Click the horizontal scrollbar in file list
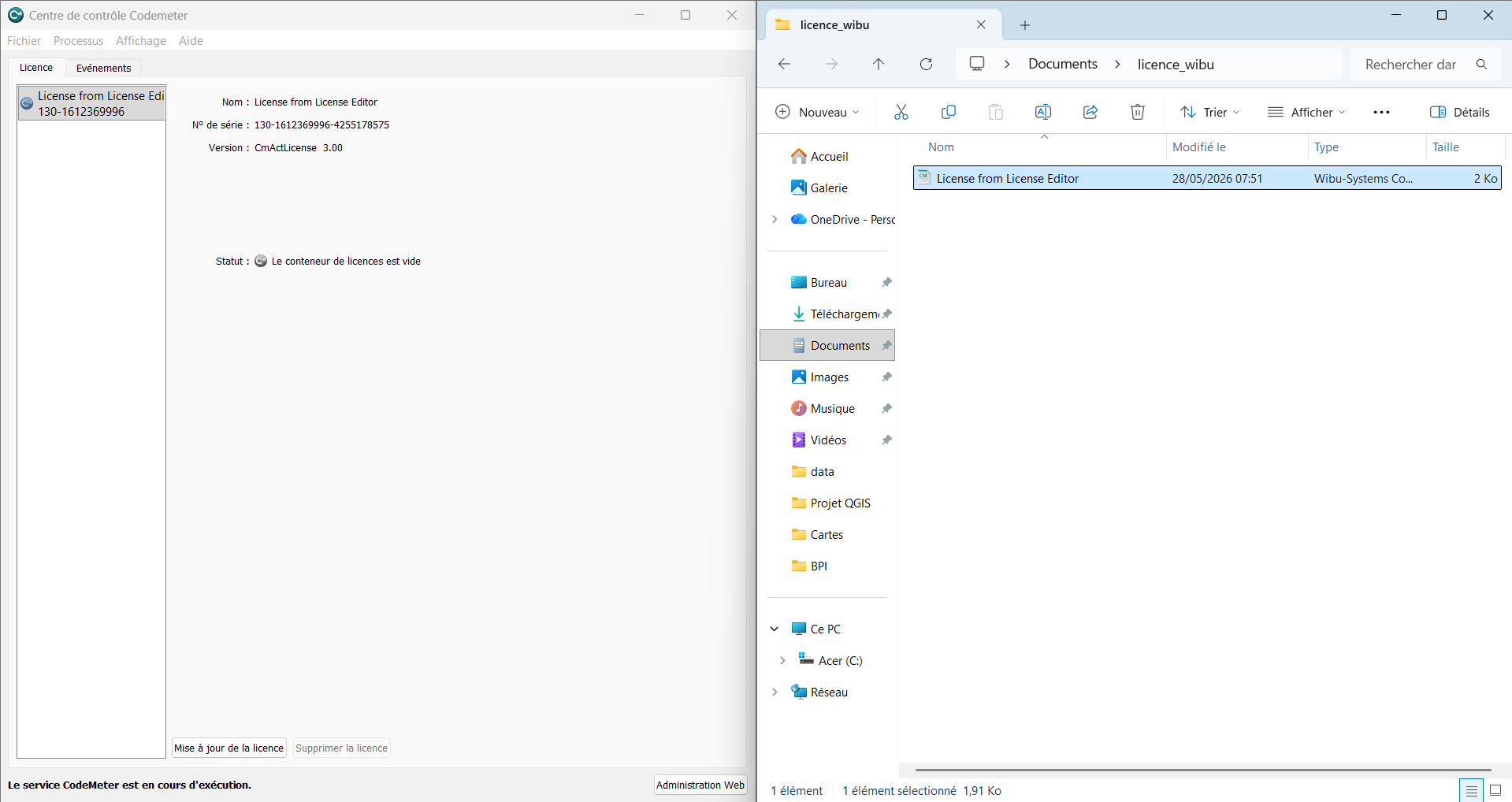Screen dimensions: 1512x802 click(x=1203, y=770)
